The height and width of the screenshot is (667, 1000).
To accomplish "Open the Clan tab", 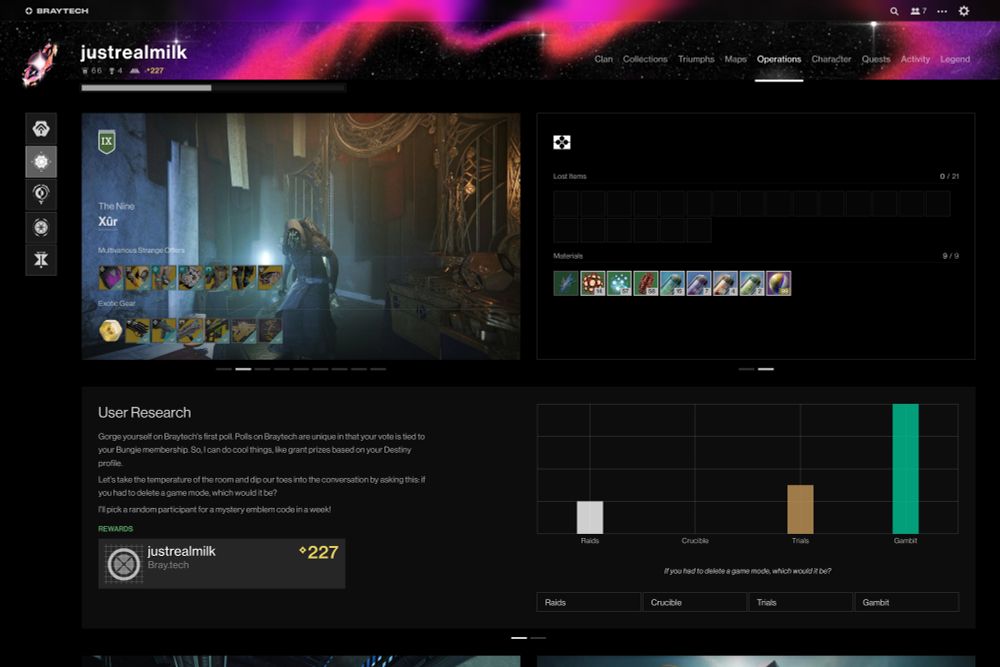I will (x=603, y=59).
